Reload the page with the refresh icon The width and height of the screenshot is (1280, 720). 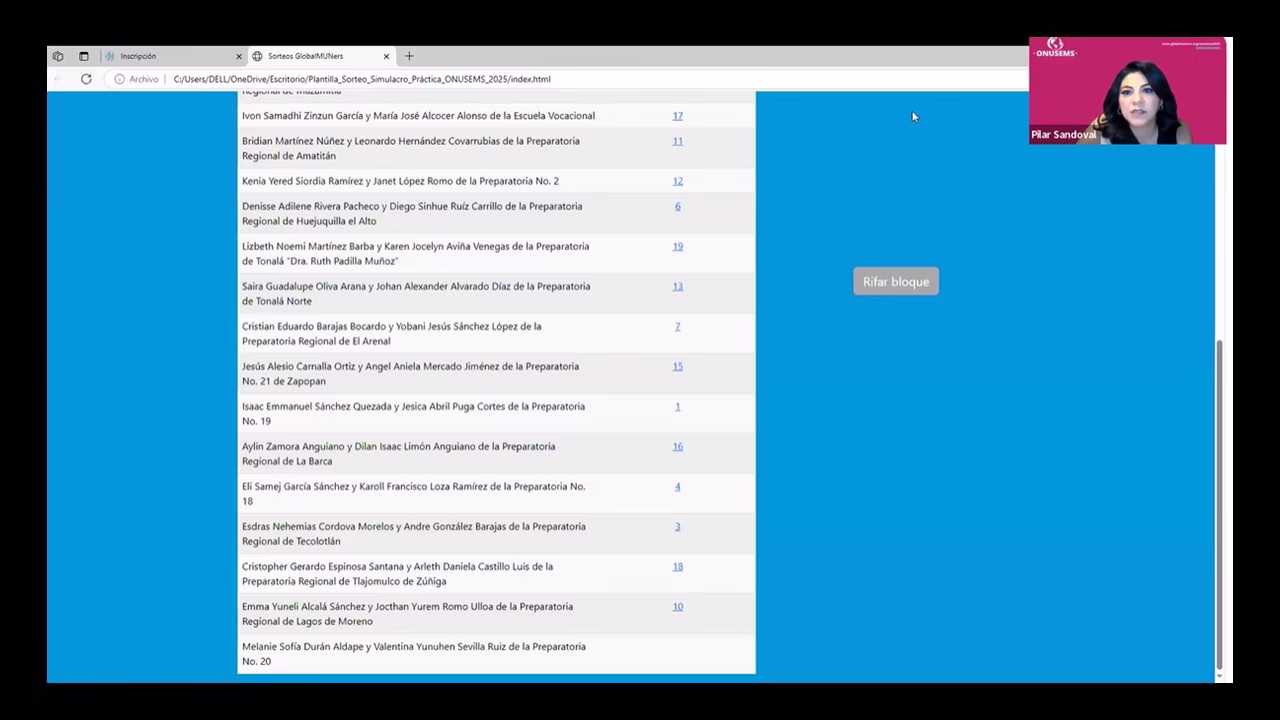coord(86,79)
